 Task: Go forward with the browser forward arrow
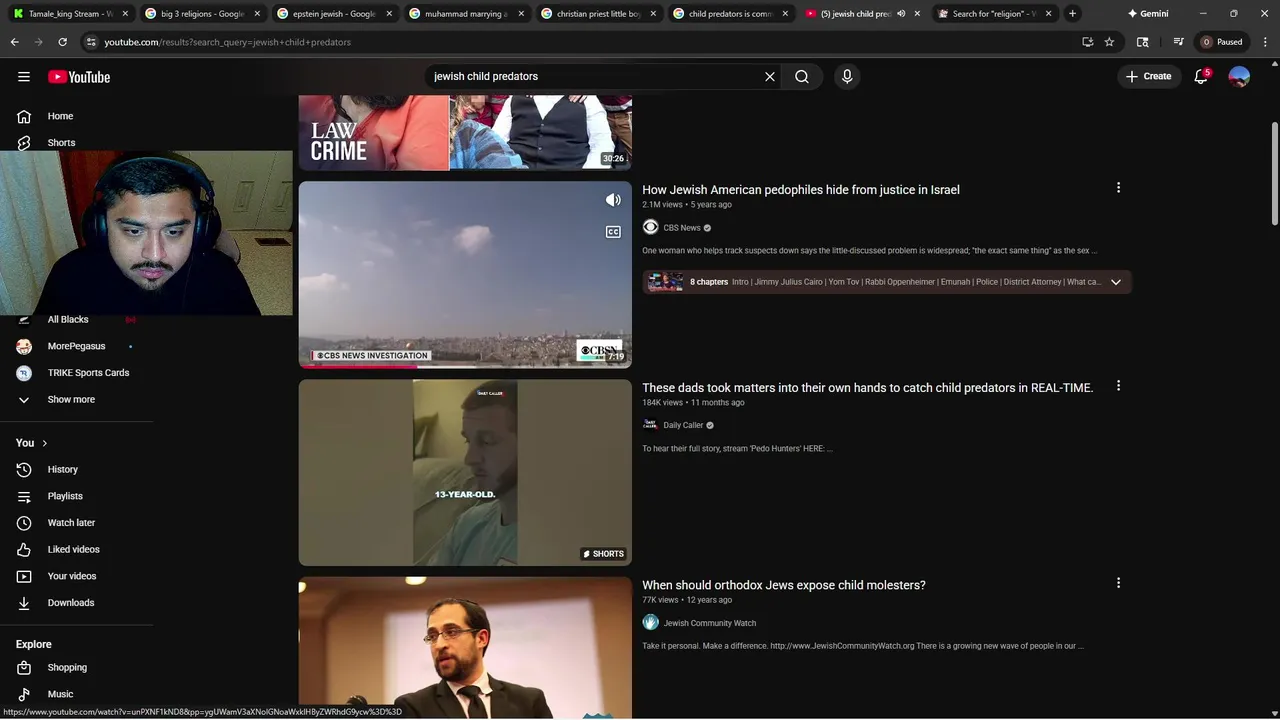tap(38, 42)
